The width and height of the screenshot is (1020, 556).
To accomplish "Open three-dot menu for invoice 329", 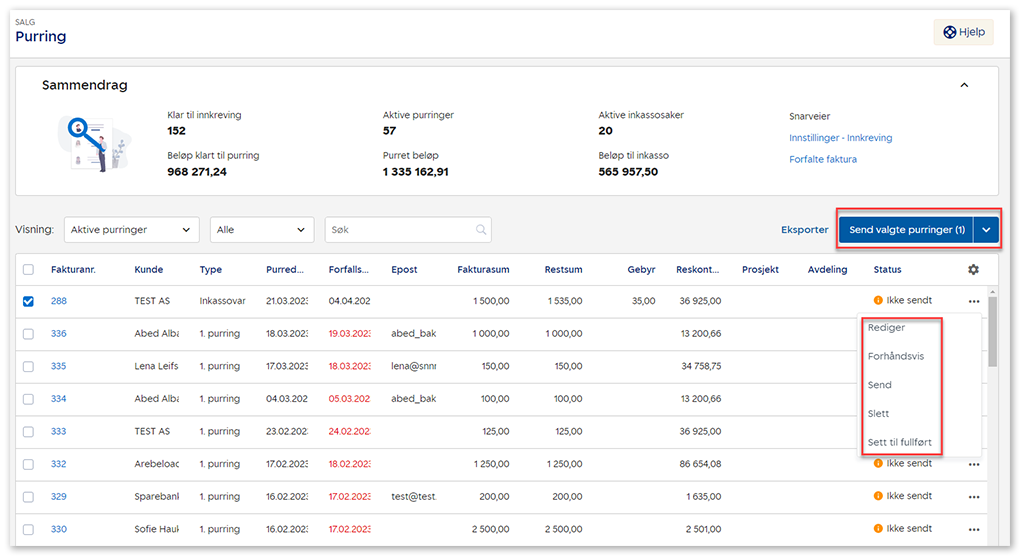I will [x=973, y=497].
